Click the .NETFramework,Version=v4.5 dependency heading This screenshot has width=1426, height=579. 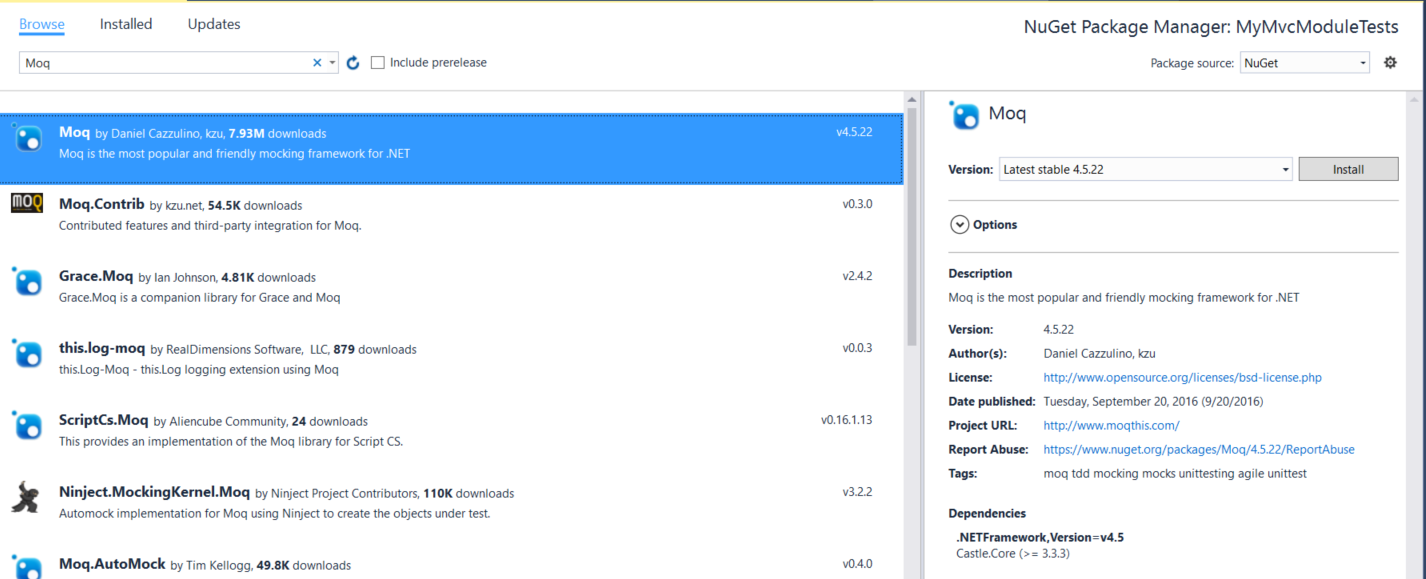(1040, 537)
